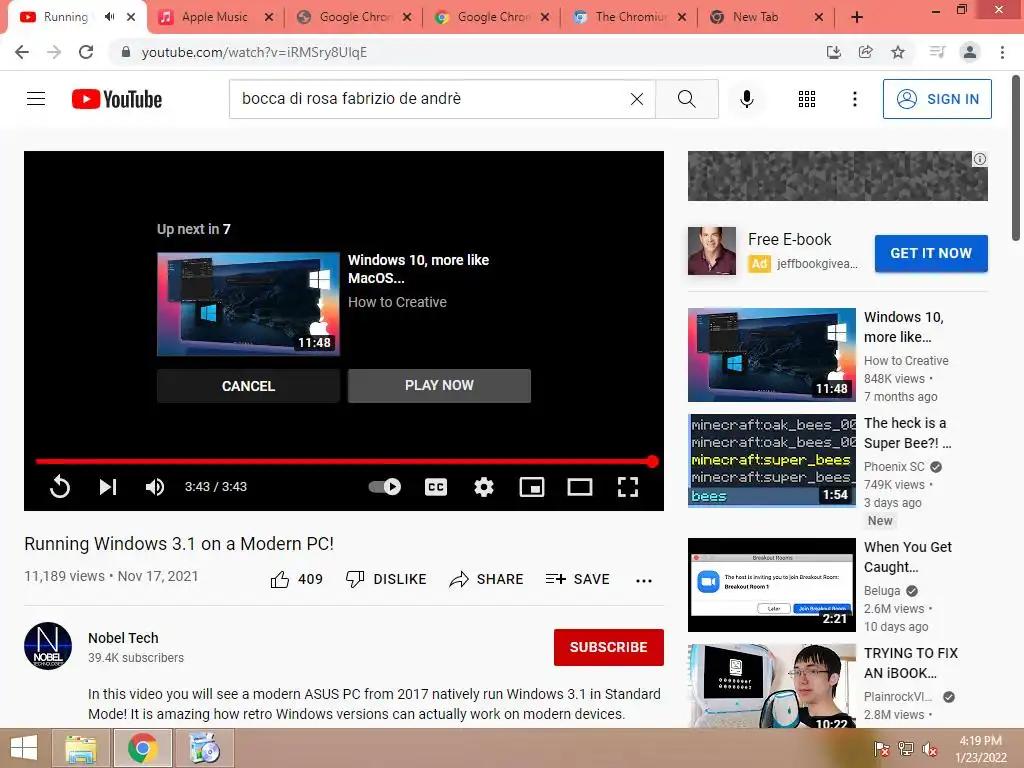Image resolution: width=1024 pixels, height=768 pixels.
Task: Open the Nobel Tech channel avatar
Action: pos(48,646)
